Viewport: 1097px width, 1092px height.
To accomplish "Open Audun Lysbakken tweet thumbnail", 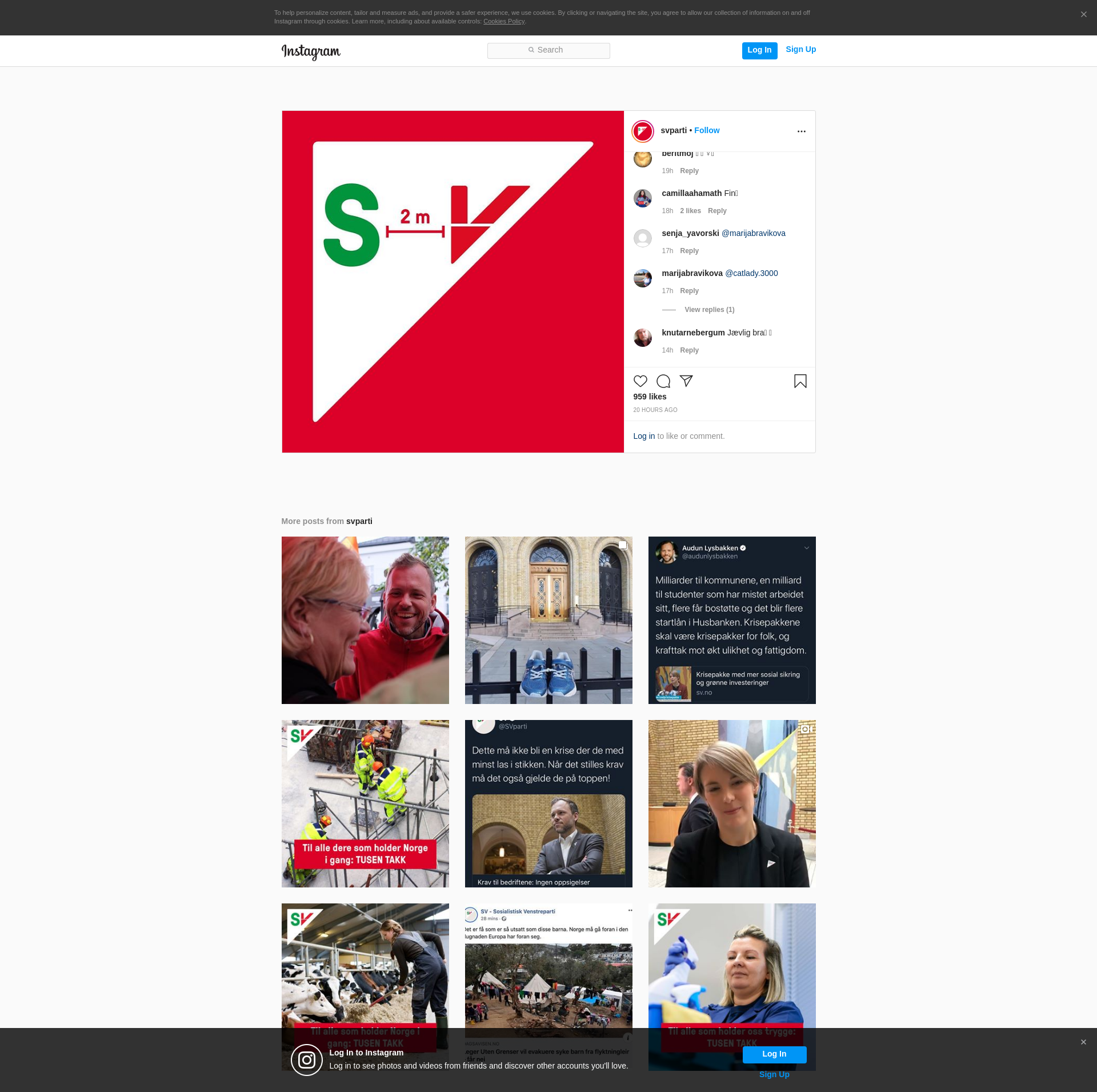I will pos(732,620).
